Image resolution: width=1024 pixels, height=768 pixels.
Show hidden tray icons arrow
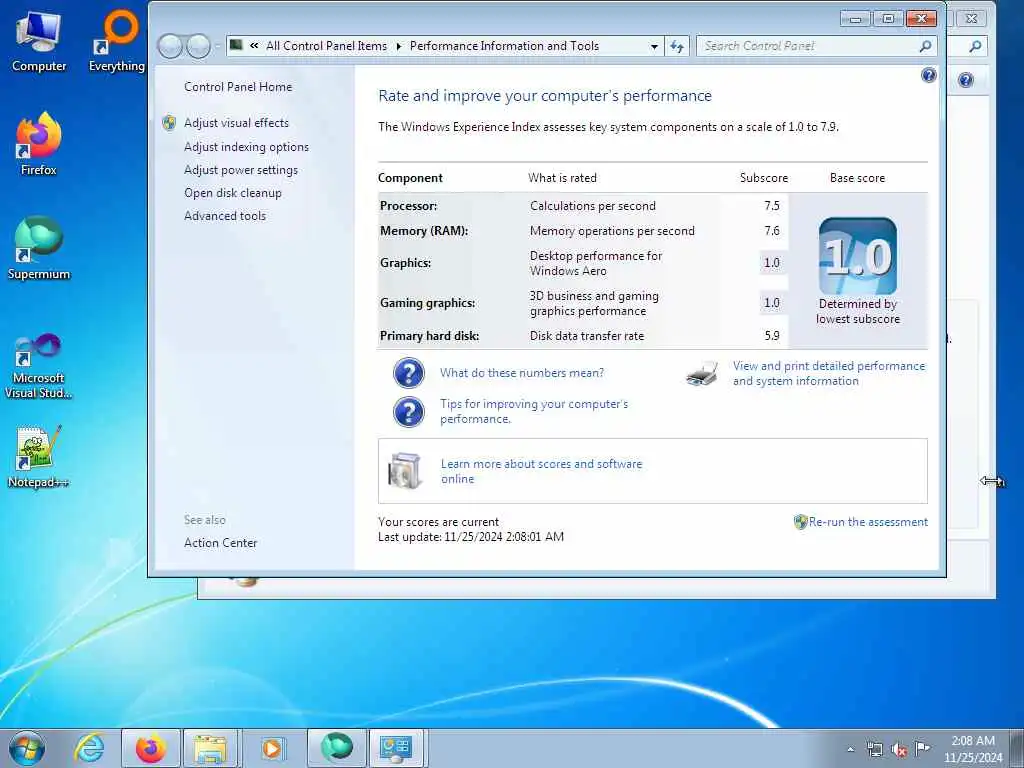tap(850, 749)
